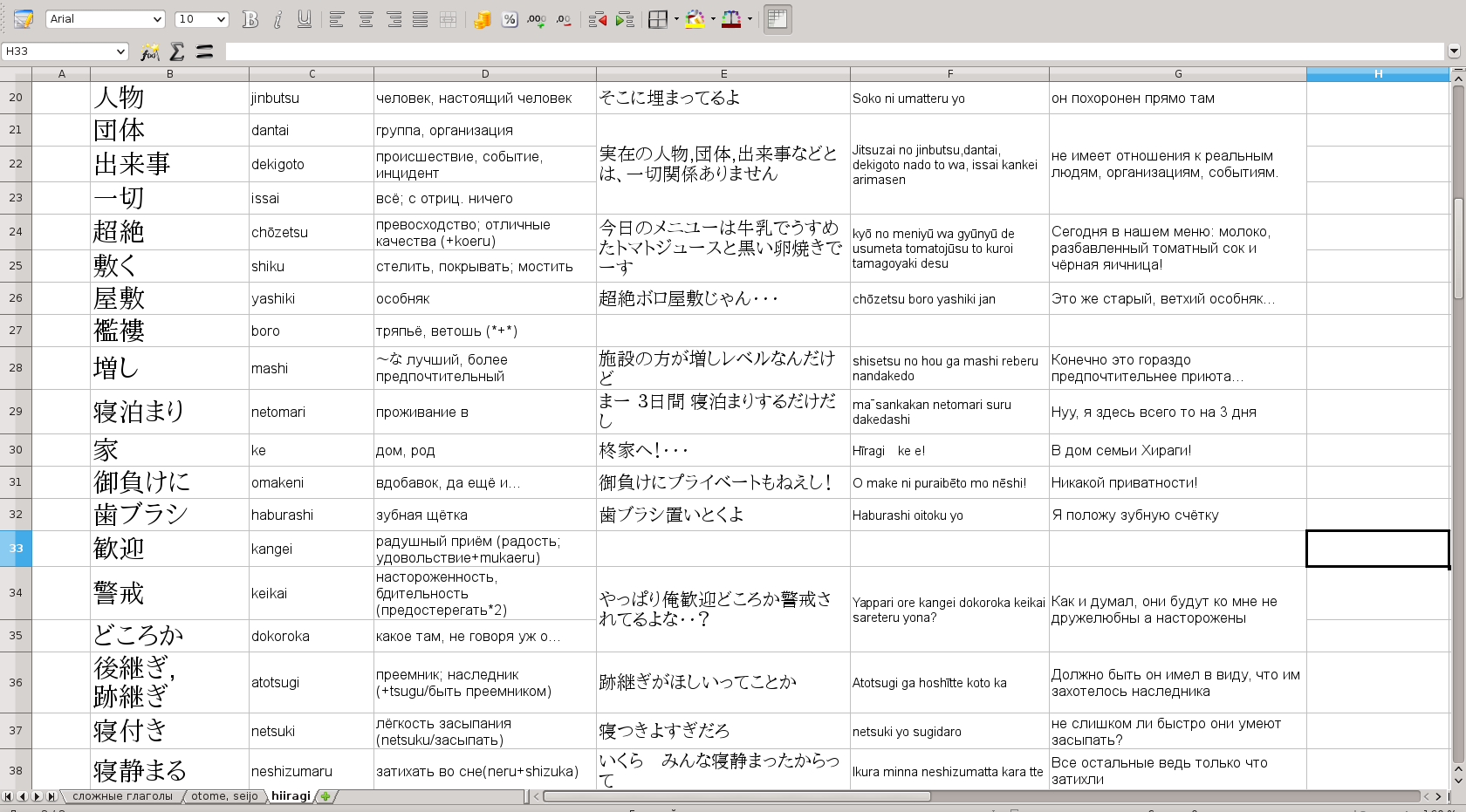The image size is (1466, 812).
Task: Decrease cell indent
Action: [598, 19]
